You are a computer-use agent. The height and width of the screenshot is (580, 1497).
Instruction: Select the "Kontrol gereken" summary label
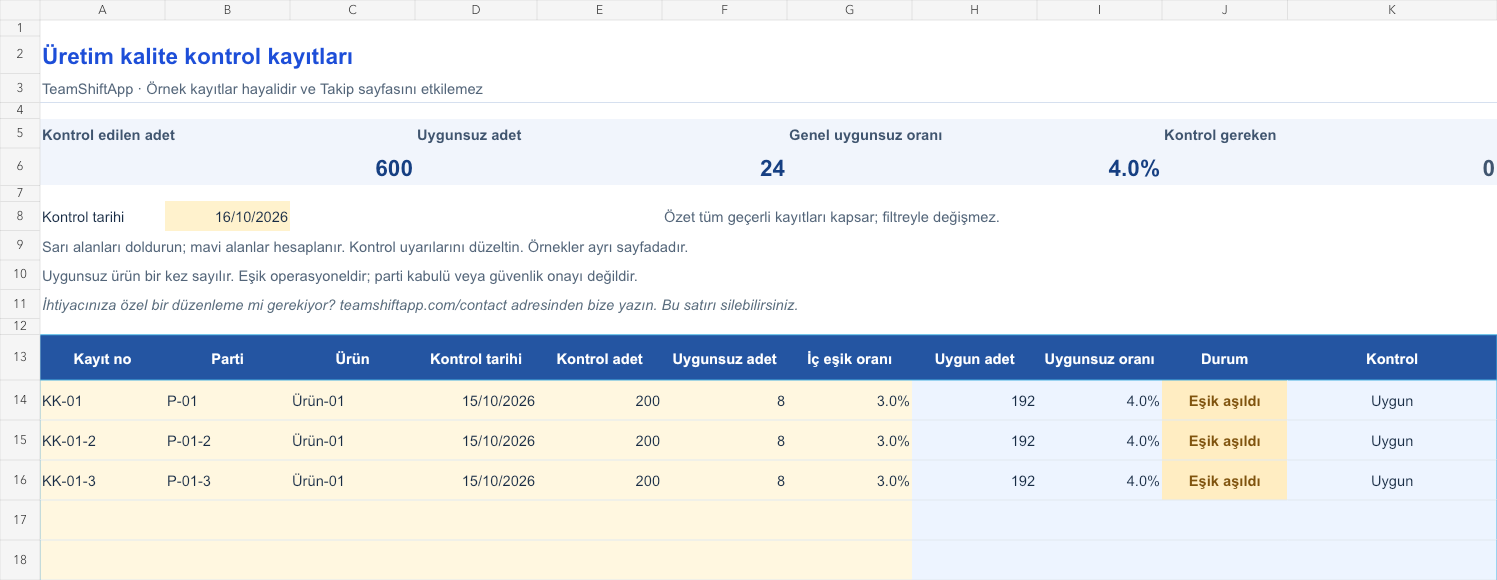coord(1220,135)
